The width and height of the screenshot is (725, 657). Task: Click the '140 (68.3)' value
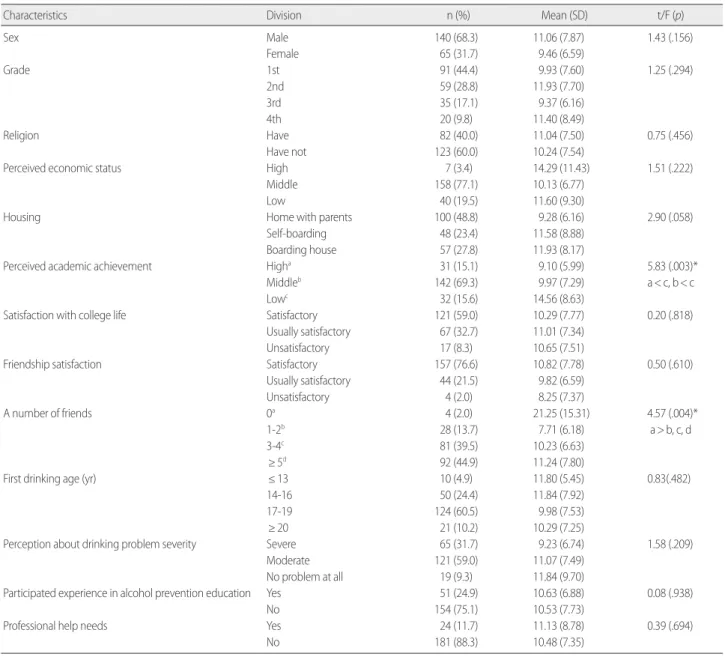click(x=456, y=37)
